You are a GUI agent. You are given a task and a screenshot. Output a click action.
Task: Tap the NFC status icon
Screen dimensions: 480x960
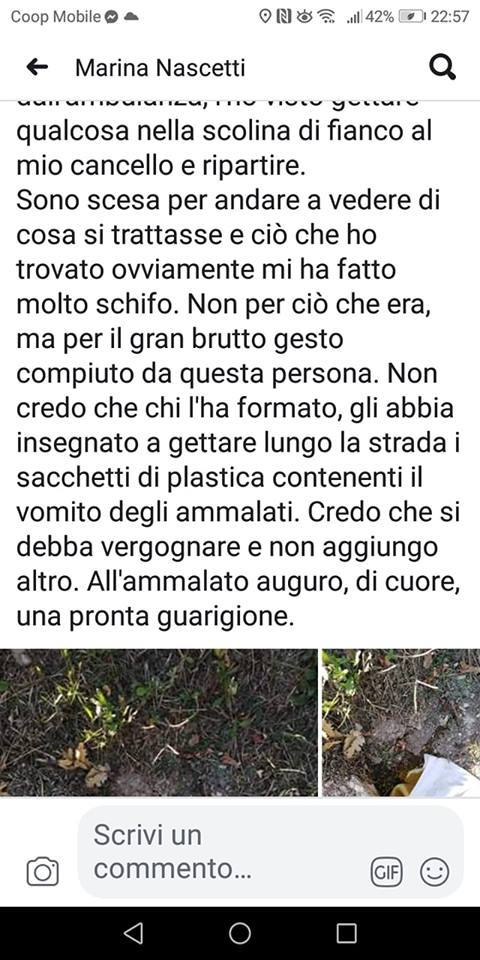(284, 17)
